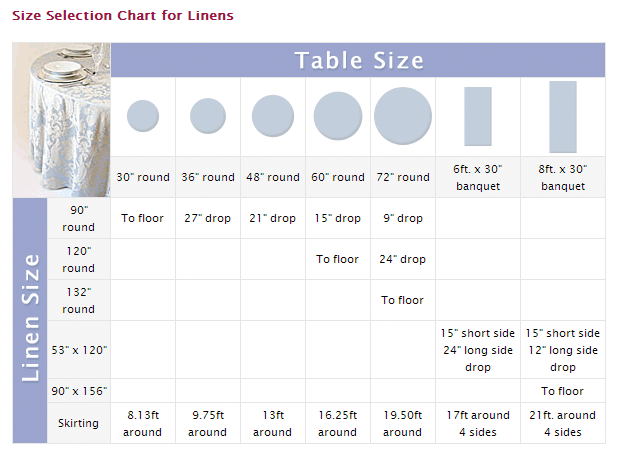Select the 36" round table circle icon
This screenshot has width=618, height=474.
[x=207, y=116]
